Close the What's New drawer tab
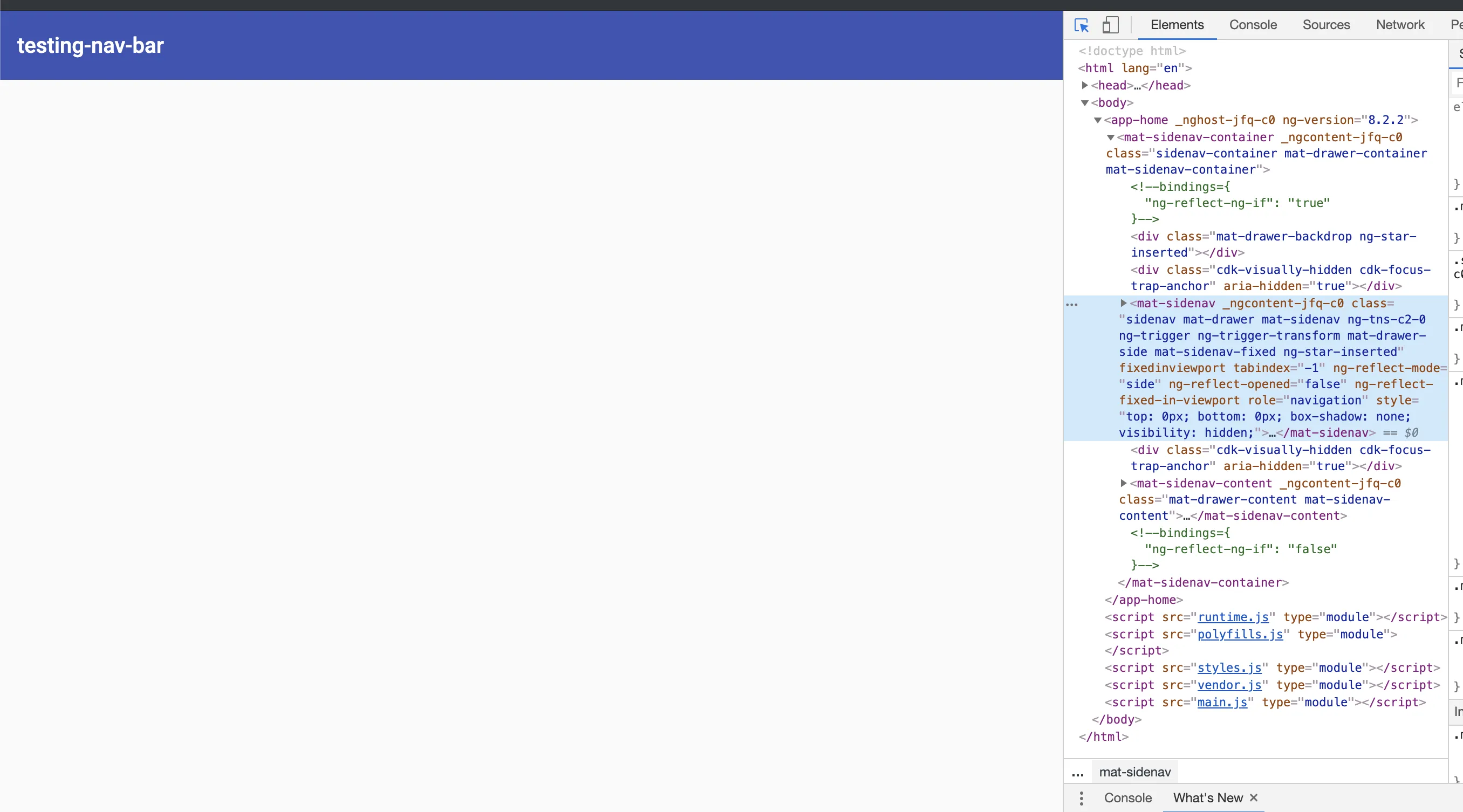 tap(1254, 798)
